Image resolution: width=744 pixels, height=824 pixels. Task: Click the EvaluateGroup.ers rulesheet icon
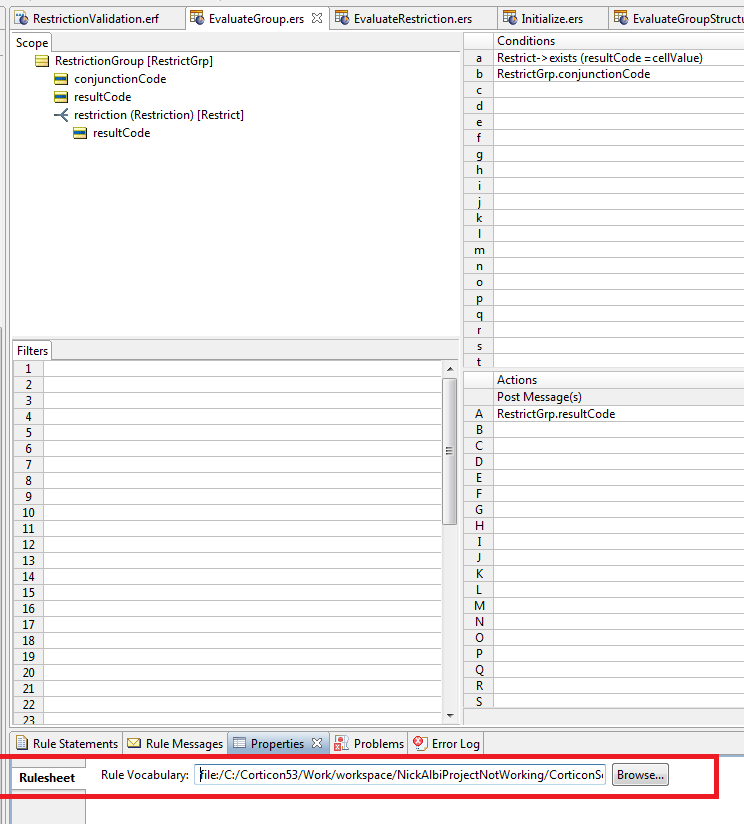click(x=197, y=18)
